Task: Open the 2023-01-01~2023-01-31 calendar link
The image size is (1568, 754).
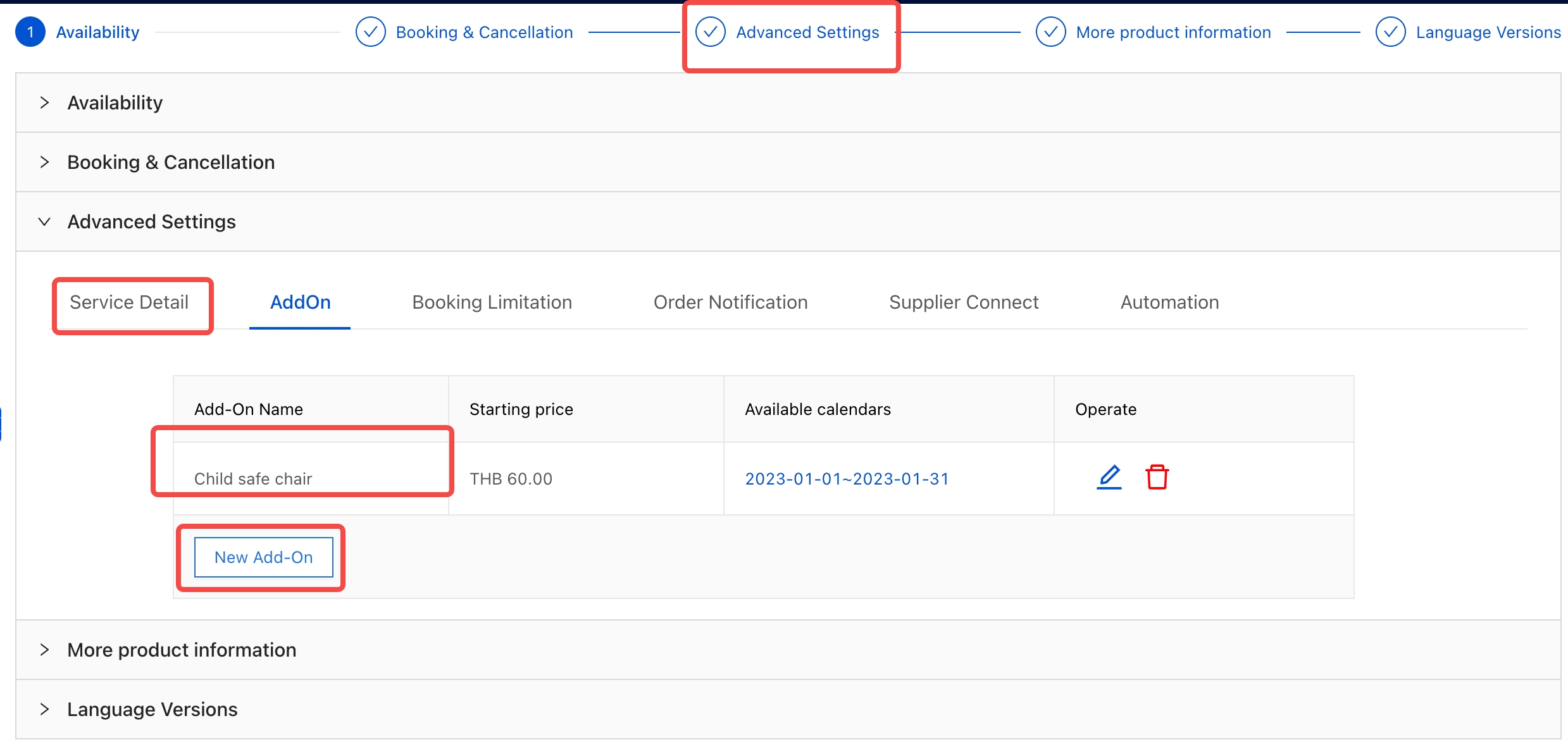Action: [847, 479]
